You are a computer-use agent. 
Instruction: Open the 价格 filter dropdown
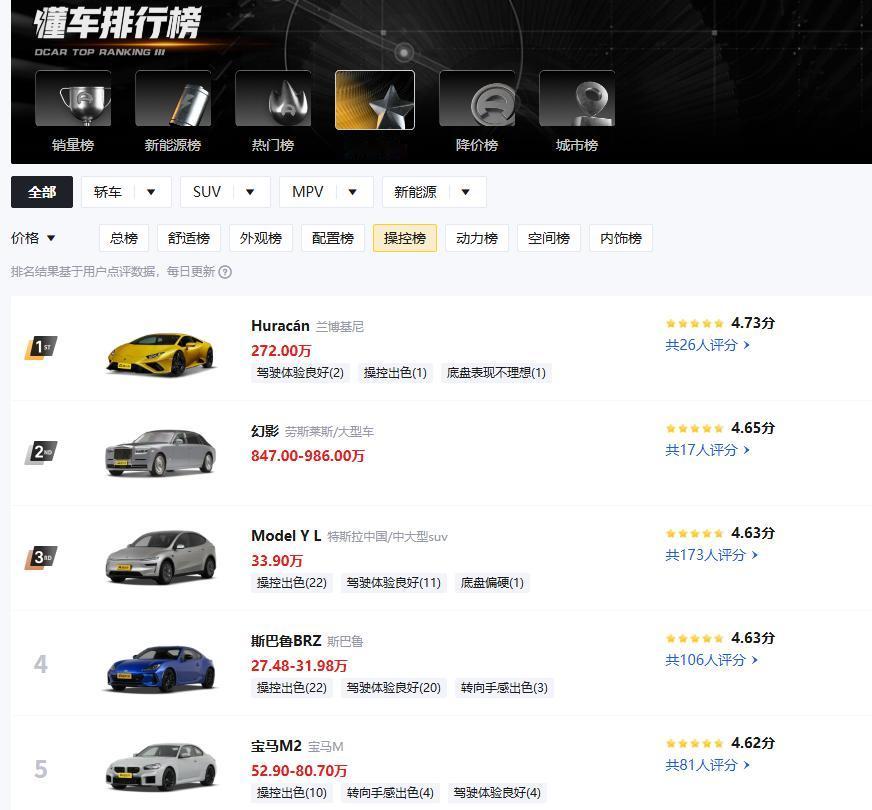[33, 238]
